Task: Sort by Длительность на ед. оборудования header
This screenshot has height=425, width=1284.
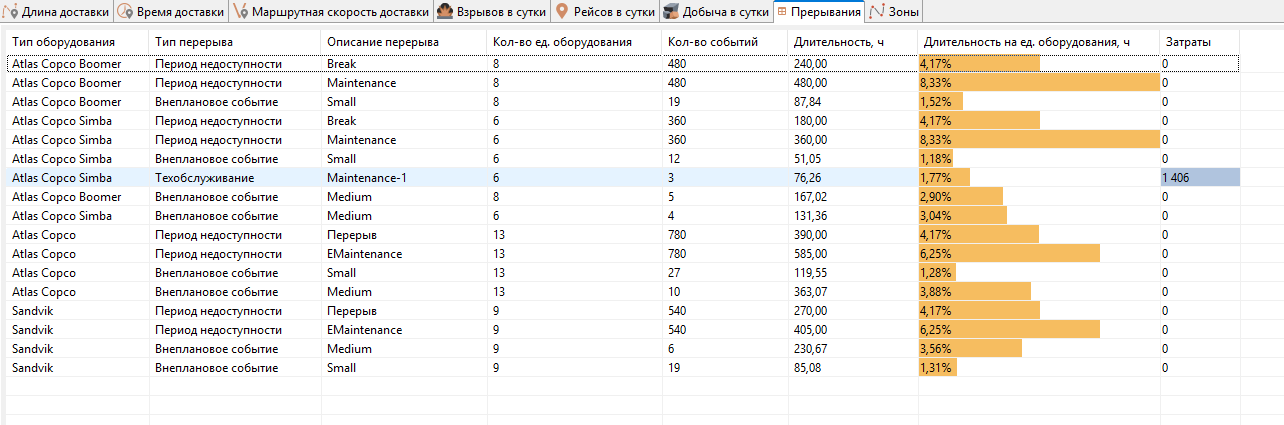Action: (1039, 42)
